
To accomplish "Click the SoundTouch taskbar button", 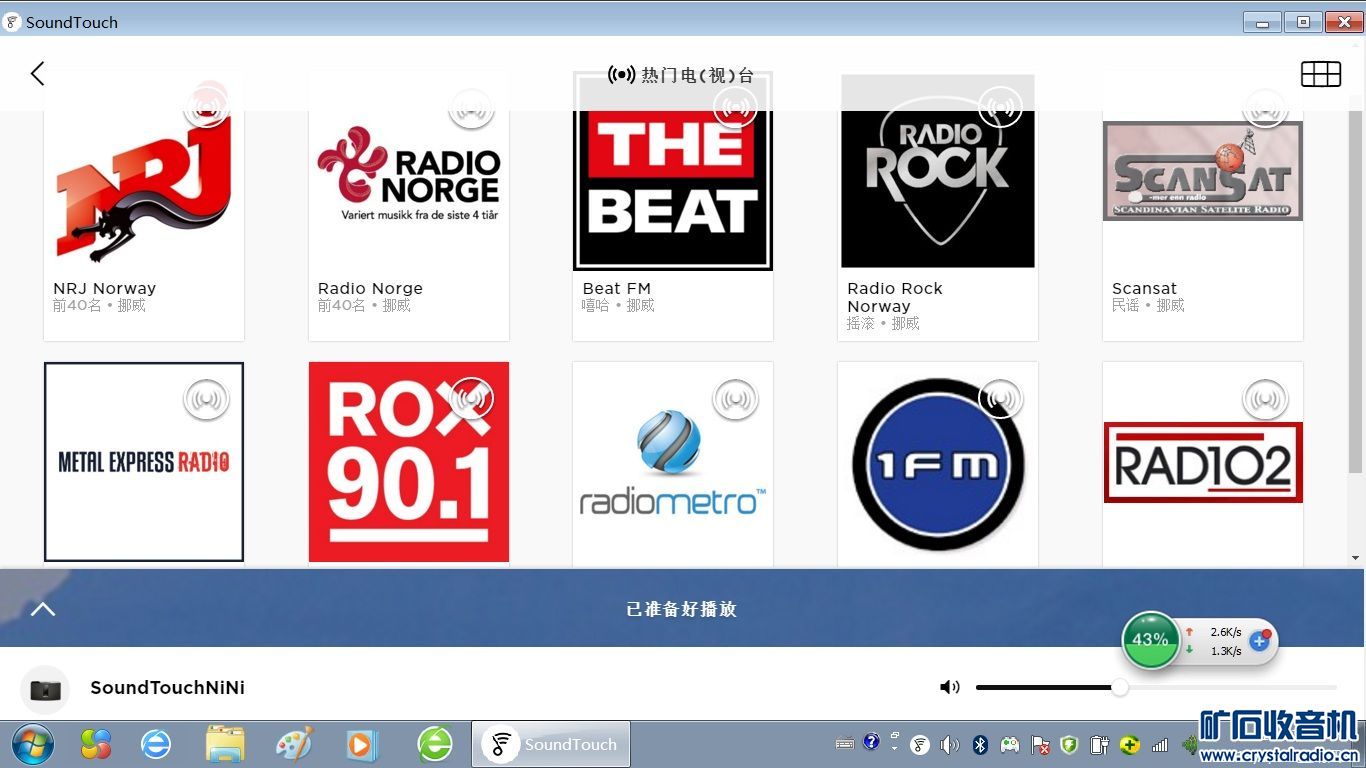I will (551, 744).
